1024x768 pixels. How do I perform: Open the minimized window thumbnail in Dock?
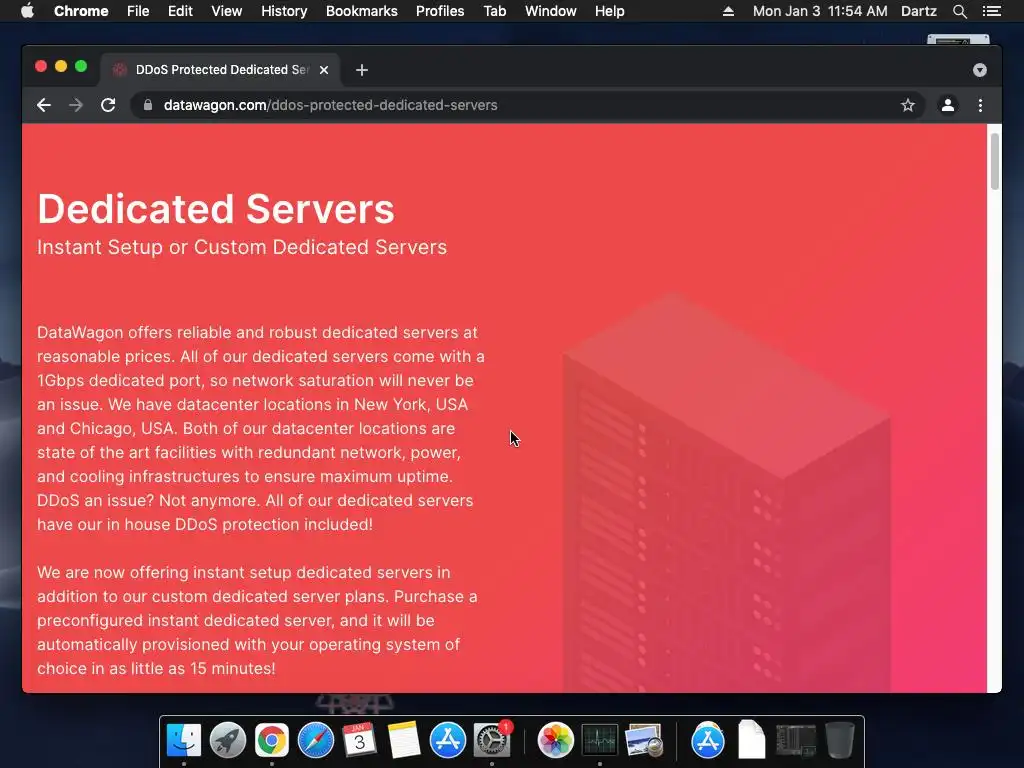[x=796, y=740]
